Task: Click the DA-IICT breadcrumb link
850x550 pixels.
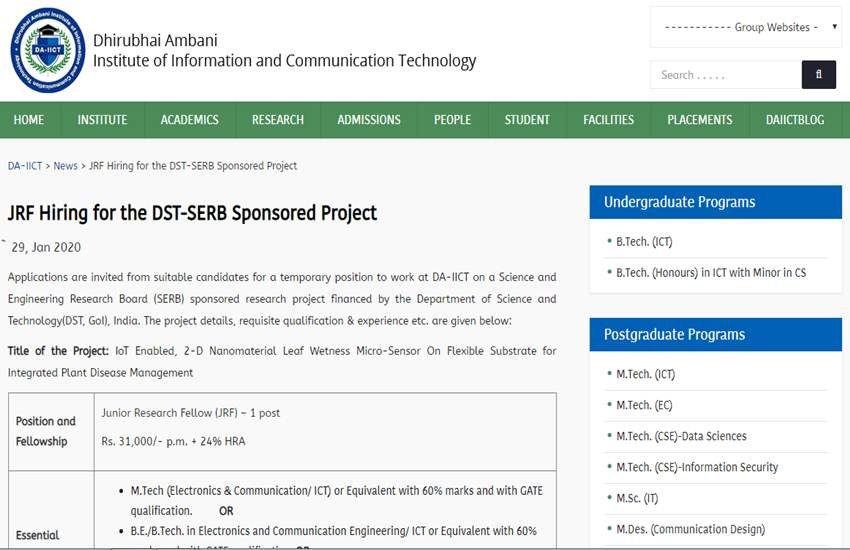Action: (25, 166)
